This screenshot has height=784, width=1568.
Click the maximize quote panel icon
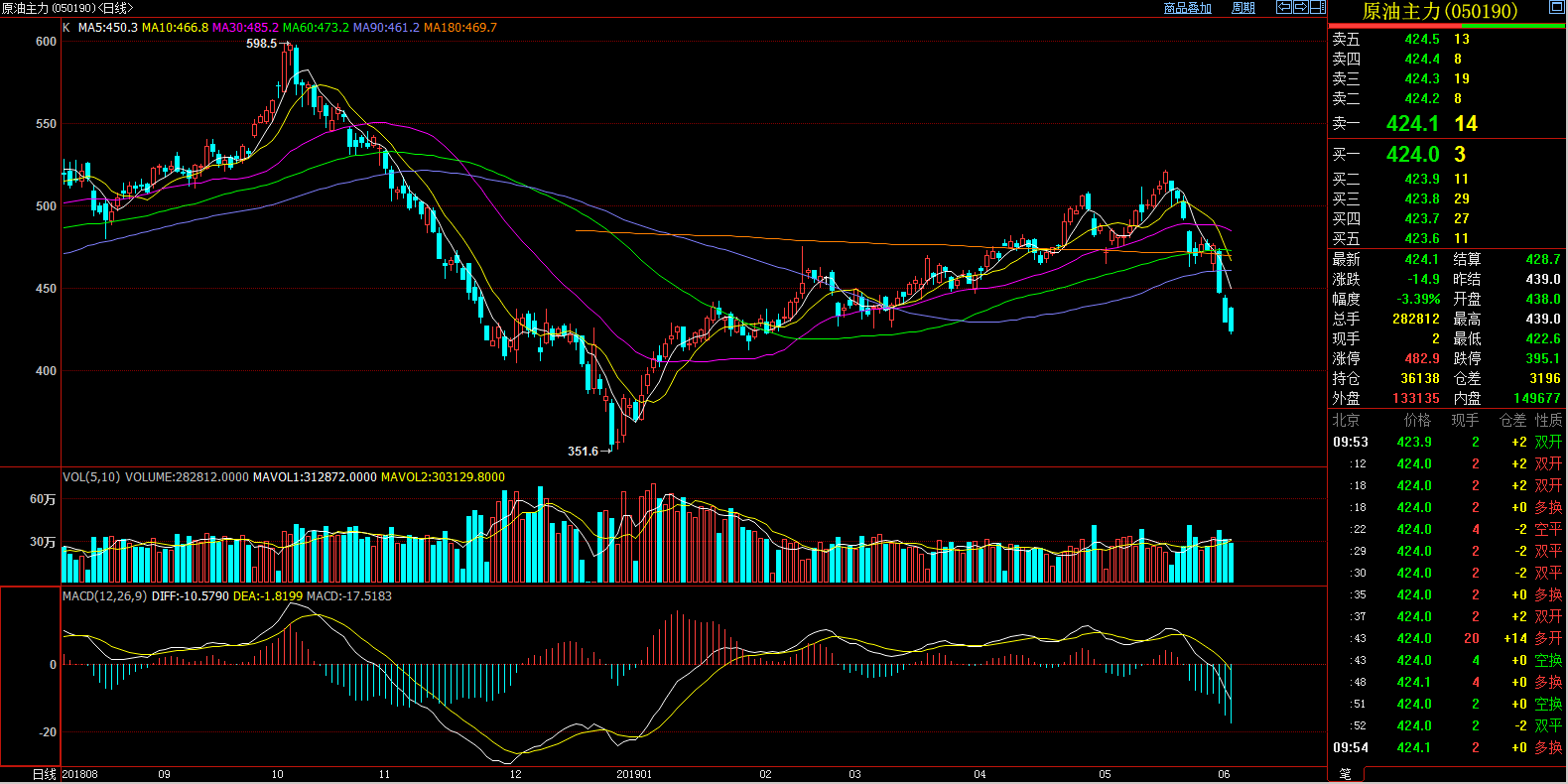[x=1556, y=8]
